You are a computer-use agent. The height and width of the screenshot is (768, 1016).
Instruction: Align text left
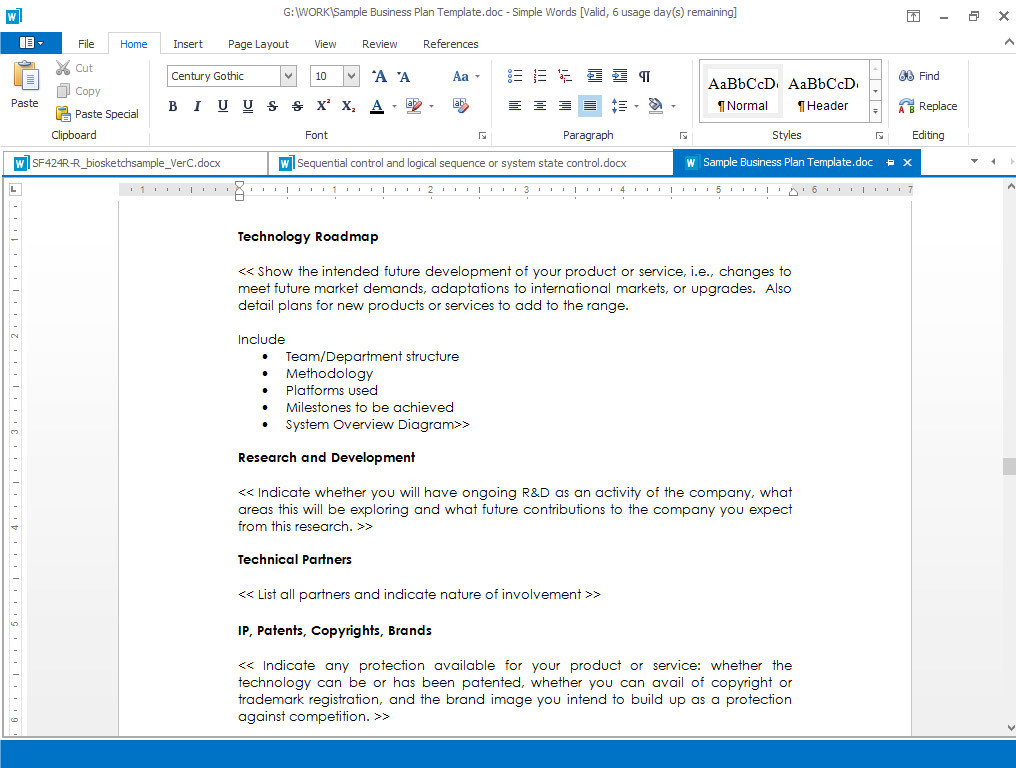coord(515,106)
